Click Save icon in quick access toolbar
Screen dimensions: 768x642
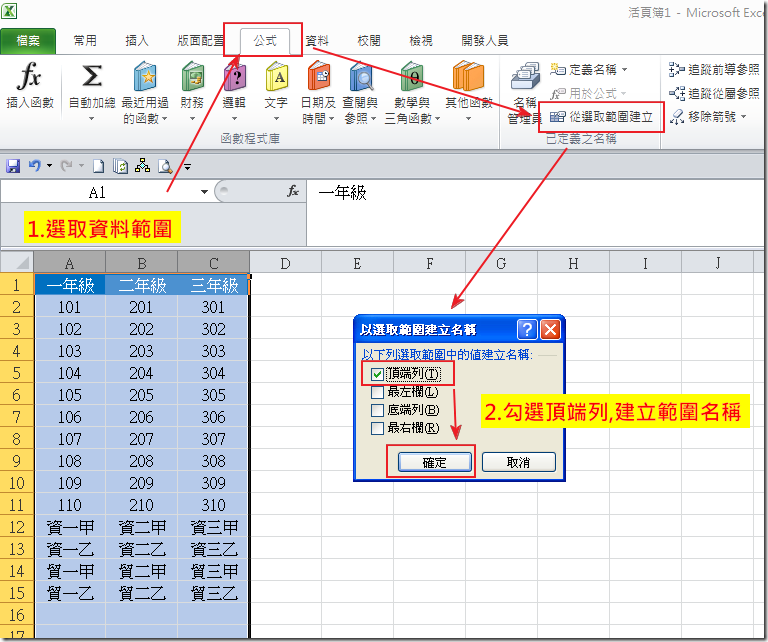click(x=13, y=166)
